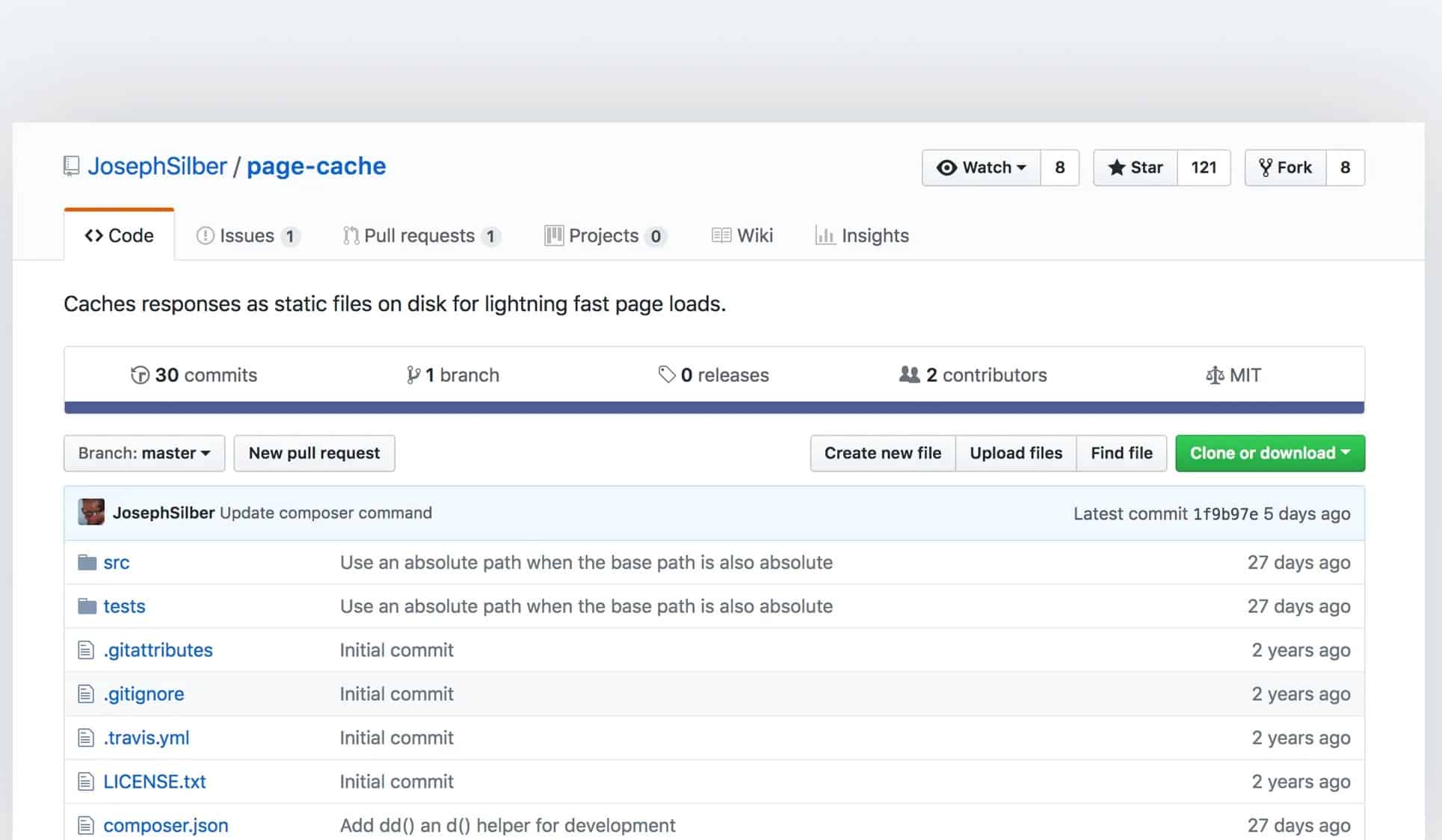Click the repository description text
1442x840 pixels.
pyautogui.click(x=395, y=303)
